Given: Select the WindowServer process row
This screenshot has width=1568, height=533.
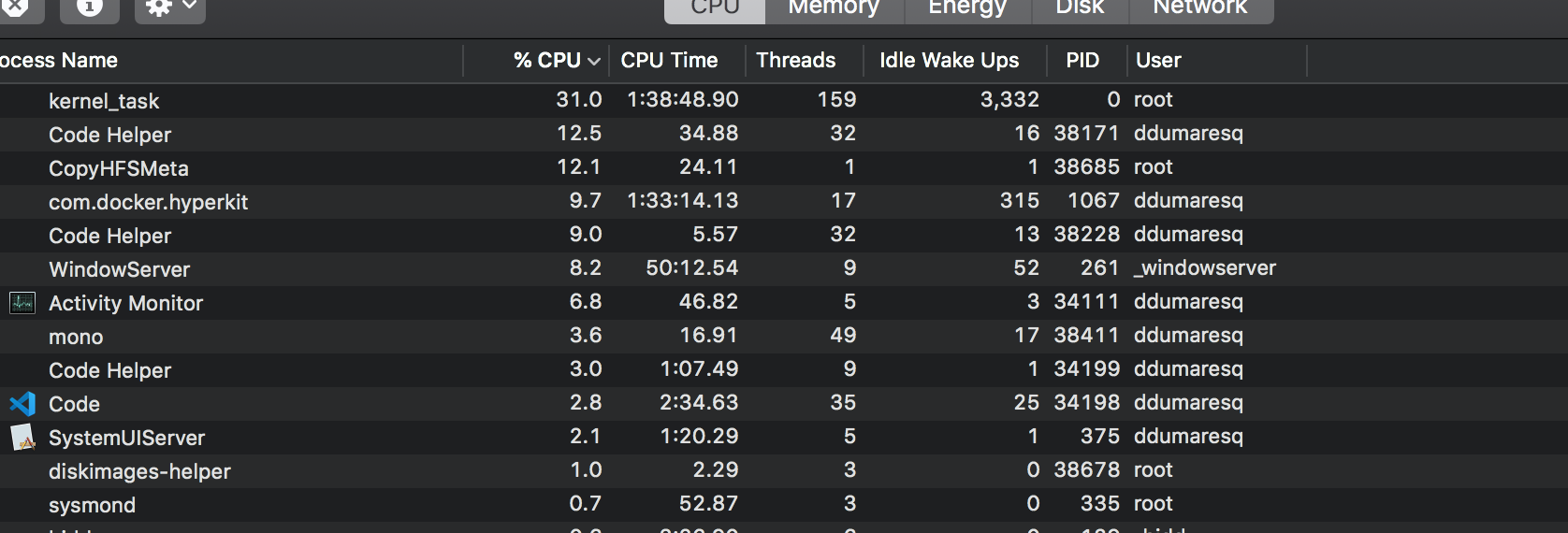Looking at the screenshot, I should (x=784, y=268).
